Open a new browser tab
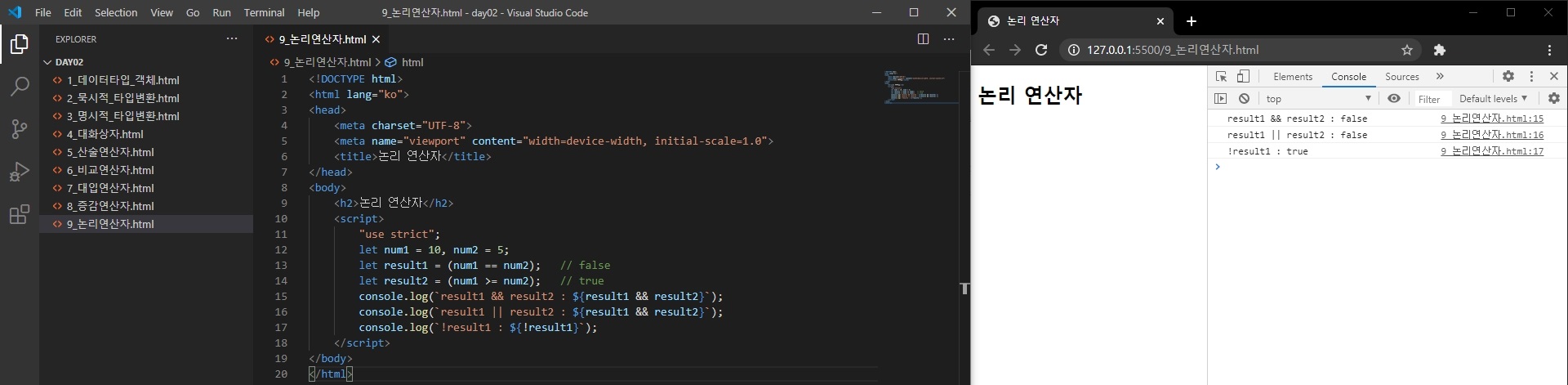Viewport: 1568px width, 385px height. 1191,21
